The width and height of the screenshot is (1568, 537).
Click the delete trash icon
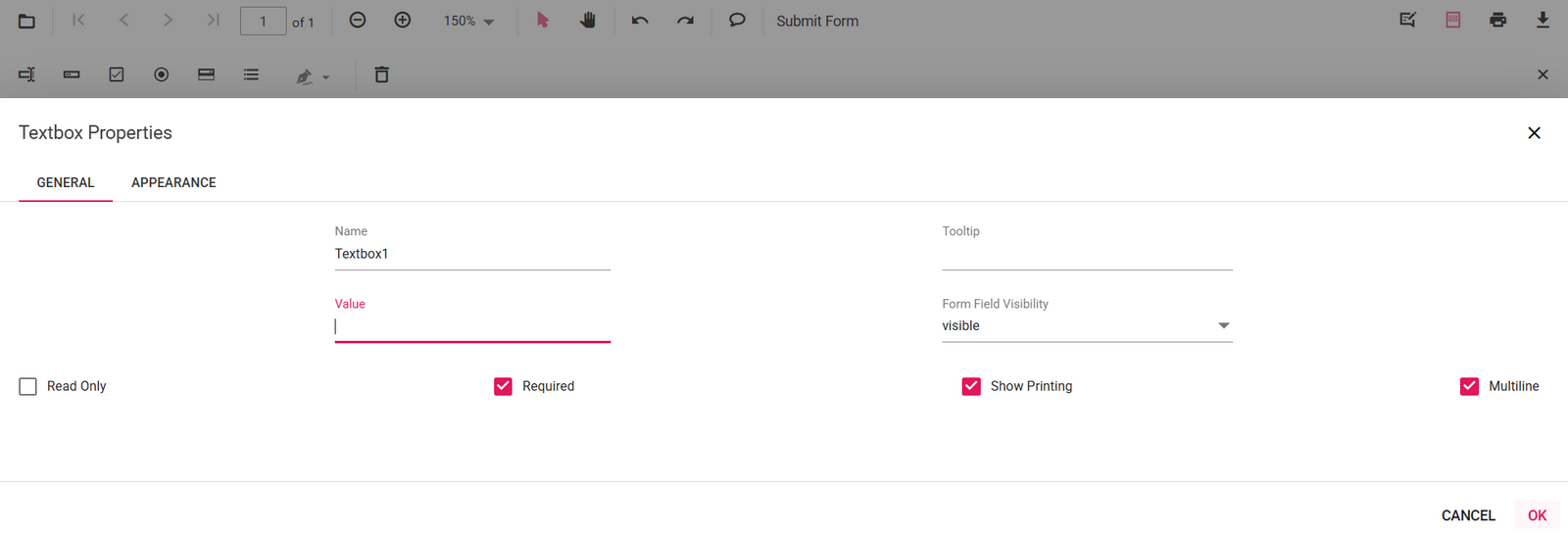coord(382,75)
